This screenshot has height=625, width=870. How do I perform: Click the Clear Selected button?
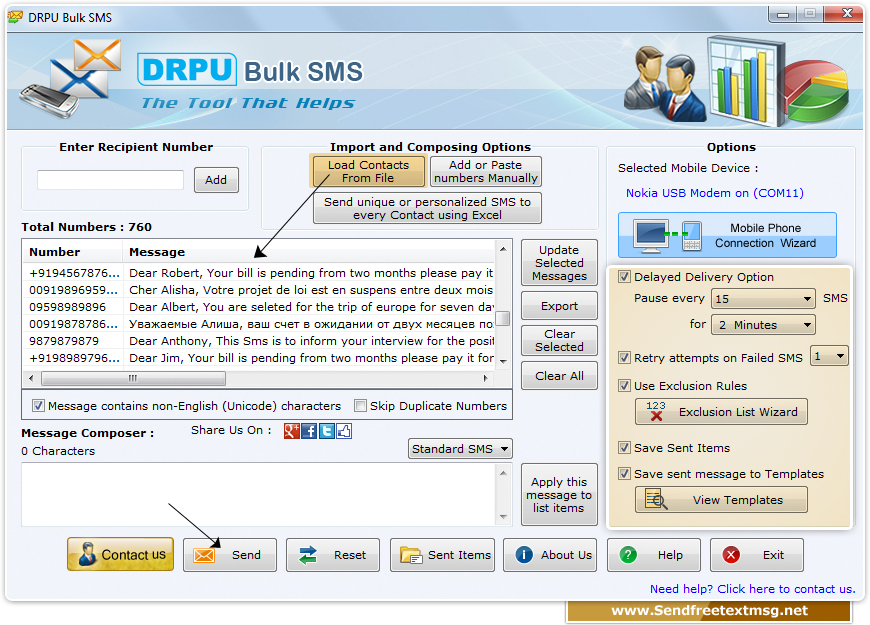point(559,340)
